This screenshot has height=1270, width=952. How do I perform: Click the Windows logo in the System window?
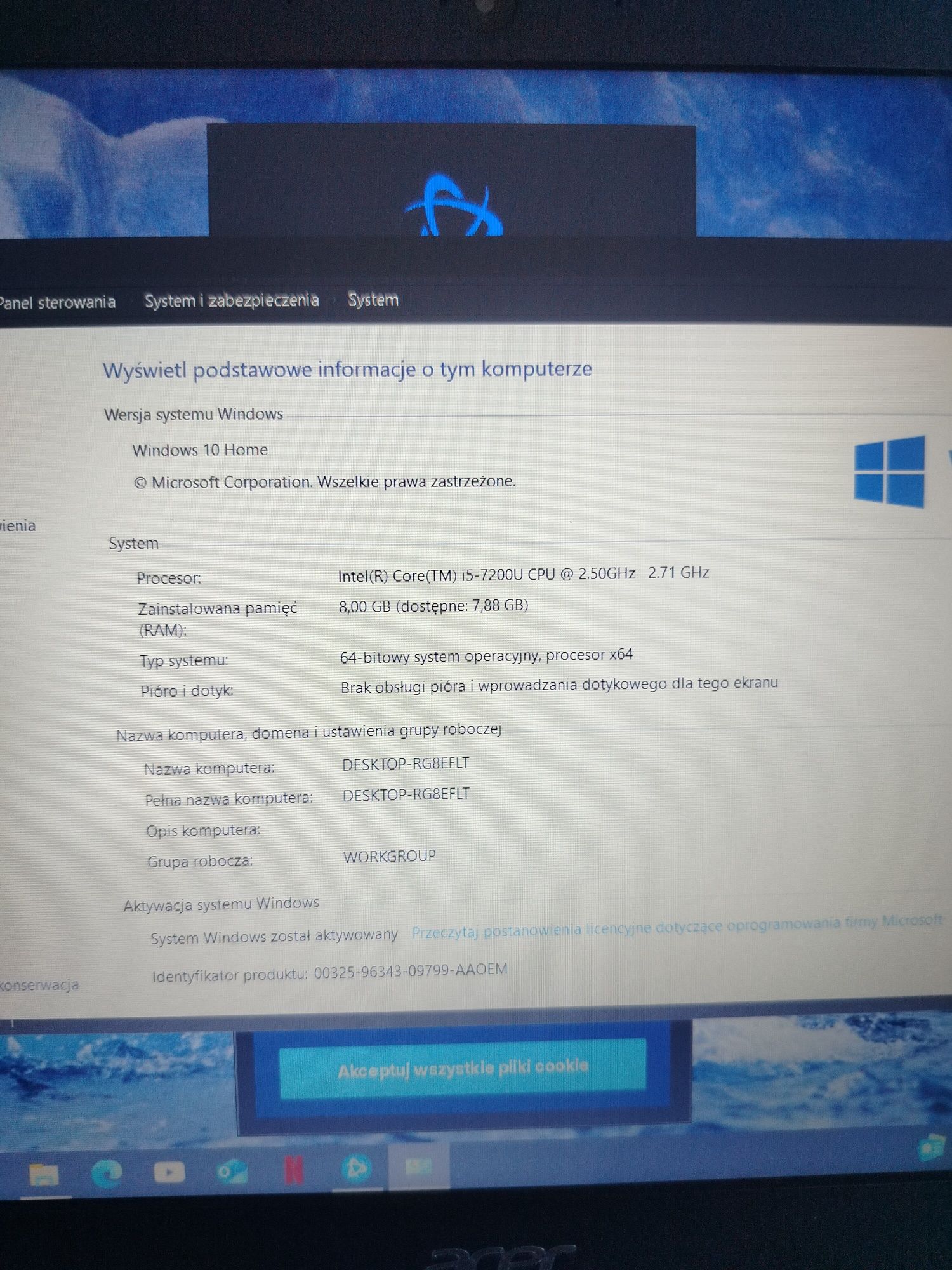point(889,472)
